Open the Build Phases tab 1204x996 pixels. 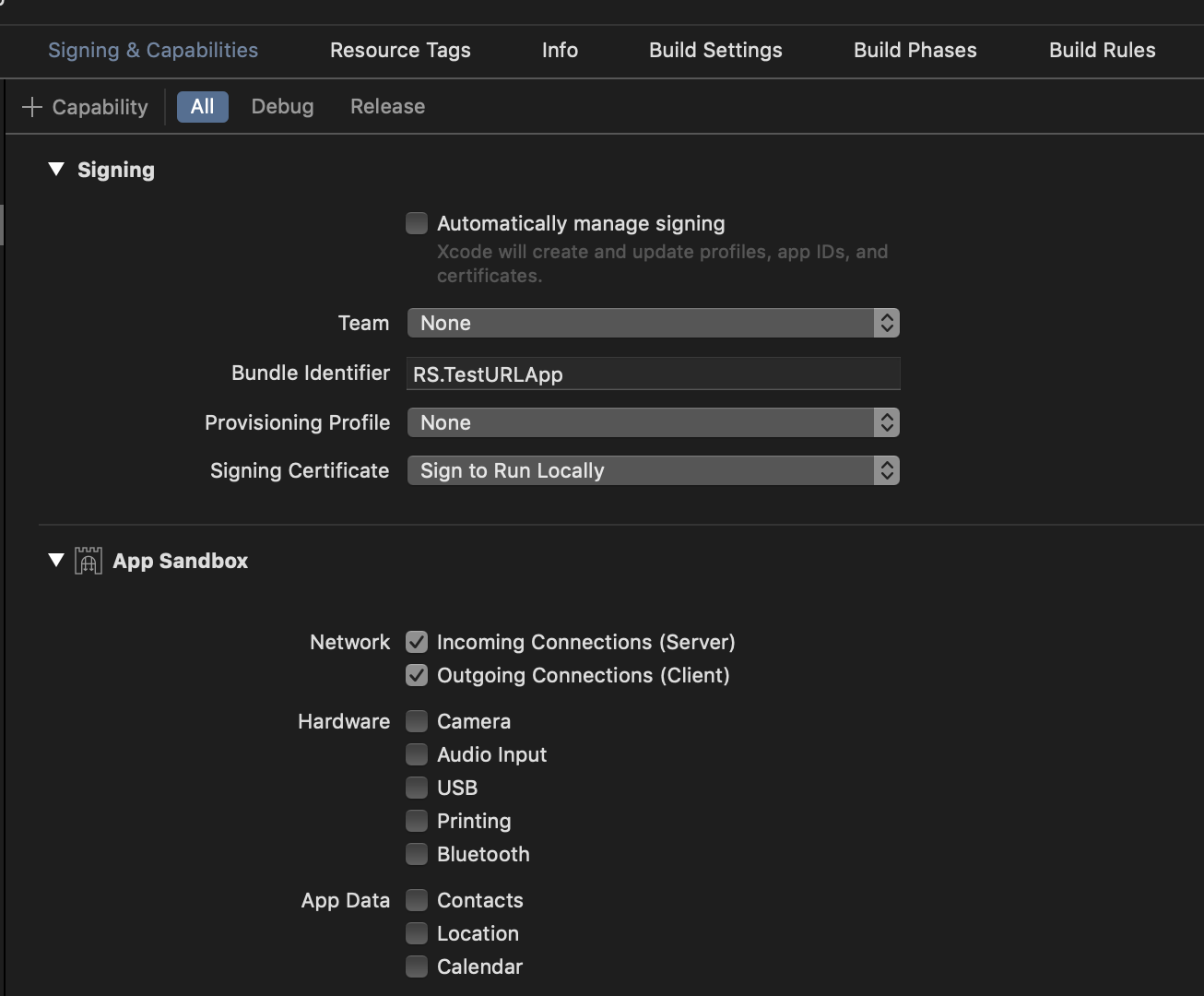pyautogui.click(x=915, y=51)
